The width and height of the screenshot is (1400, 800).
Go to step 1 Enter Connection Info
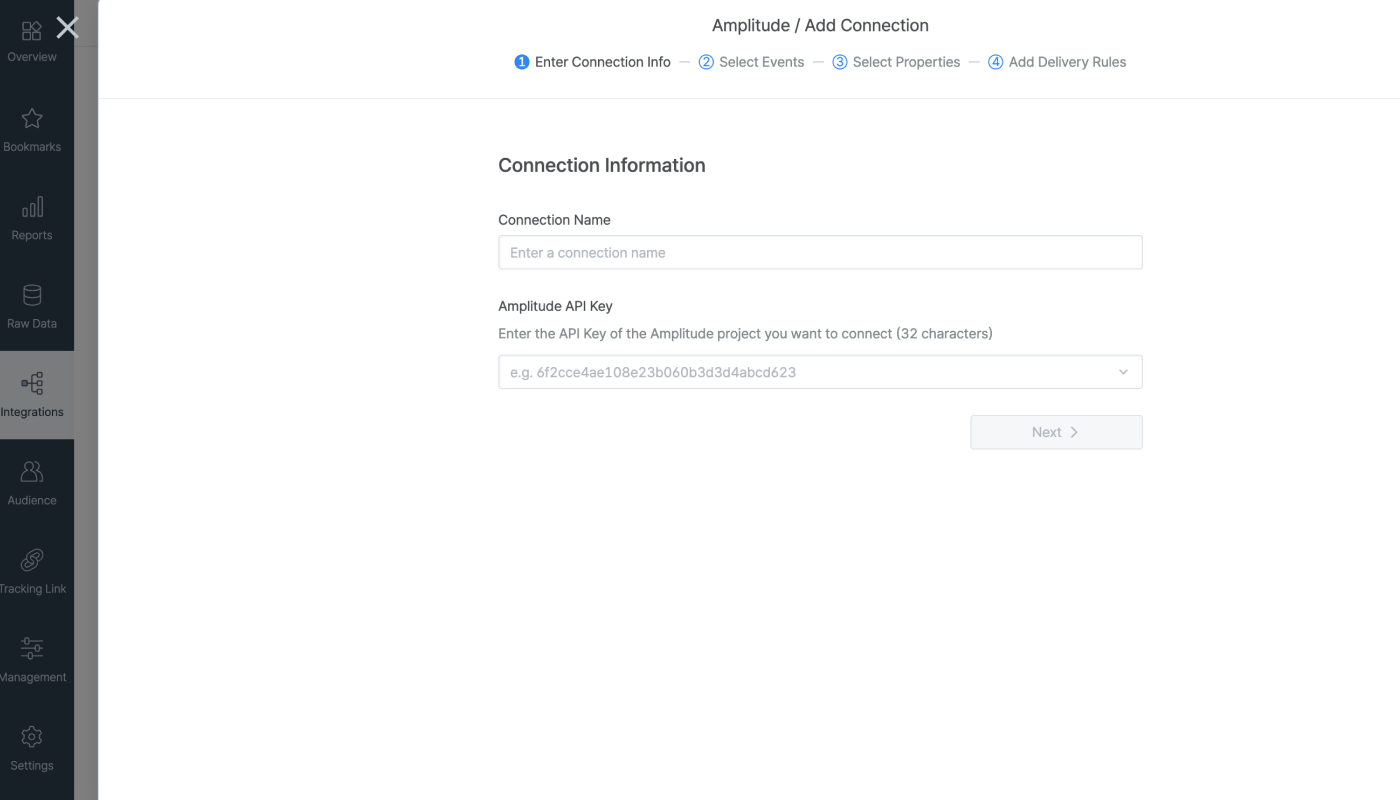[592, 62]
